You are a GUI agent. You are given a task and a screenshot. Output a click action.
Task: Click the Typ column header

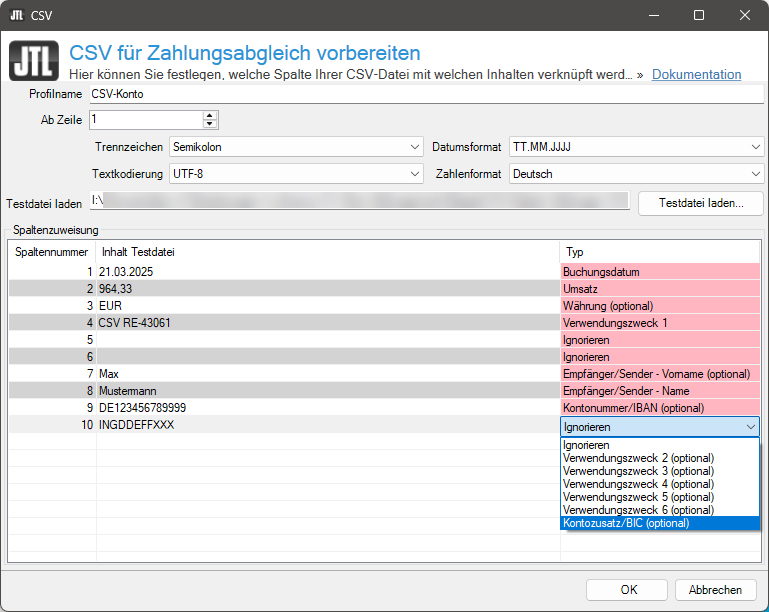pyautogui.click(x=660, y=252)
